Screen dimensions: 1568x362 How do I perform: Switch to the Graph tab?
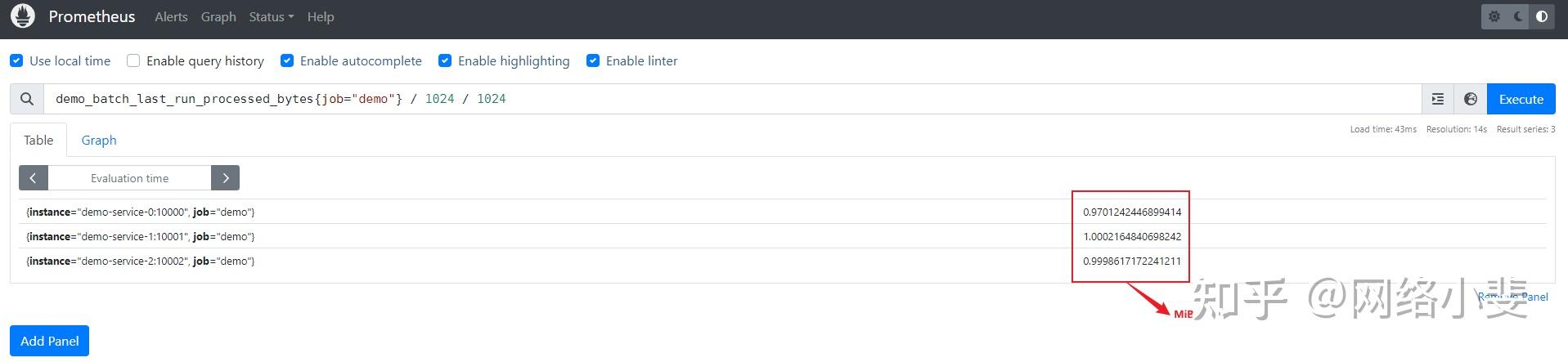pyautogui.click(x=99, y=140)
